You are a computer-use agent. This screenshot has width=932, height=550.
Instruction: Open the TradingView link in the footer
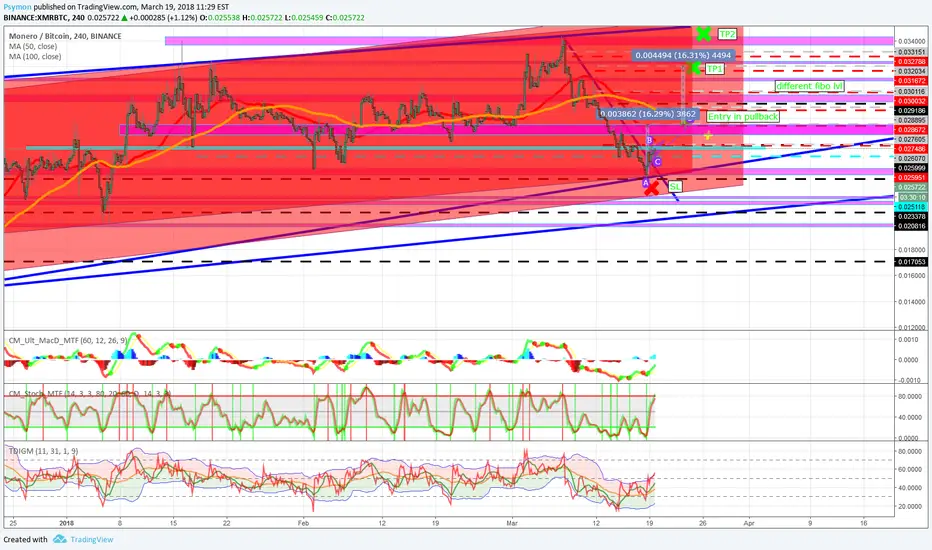[92, 539]
